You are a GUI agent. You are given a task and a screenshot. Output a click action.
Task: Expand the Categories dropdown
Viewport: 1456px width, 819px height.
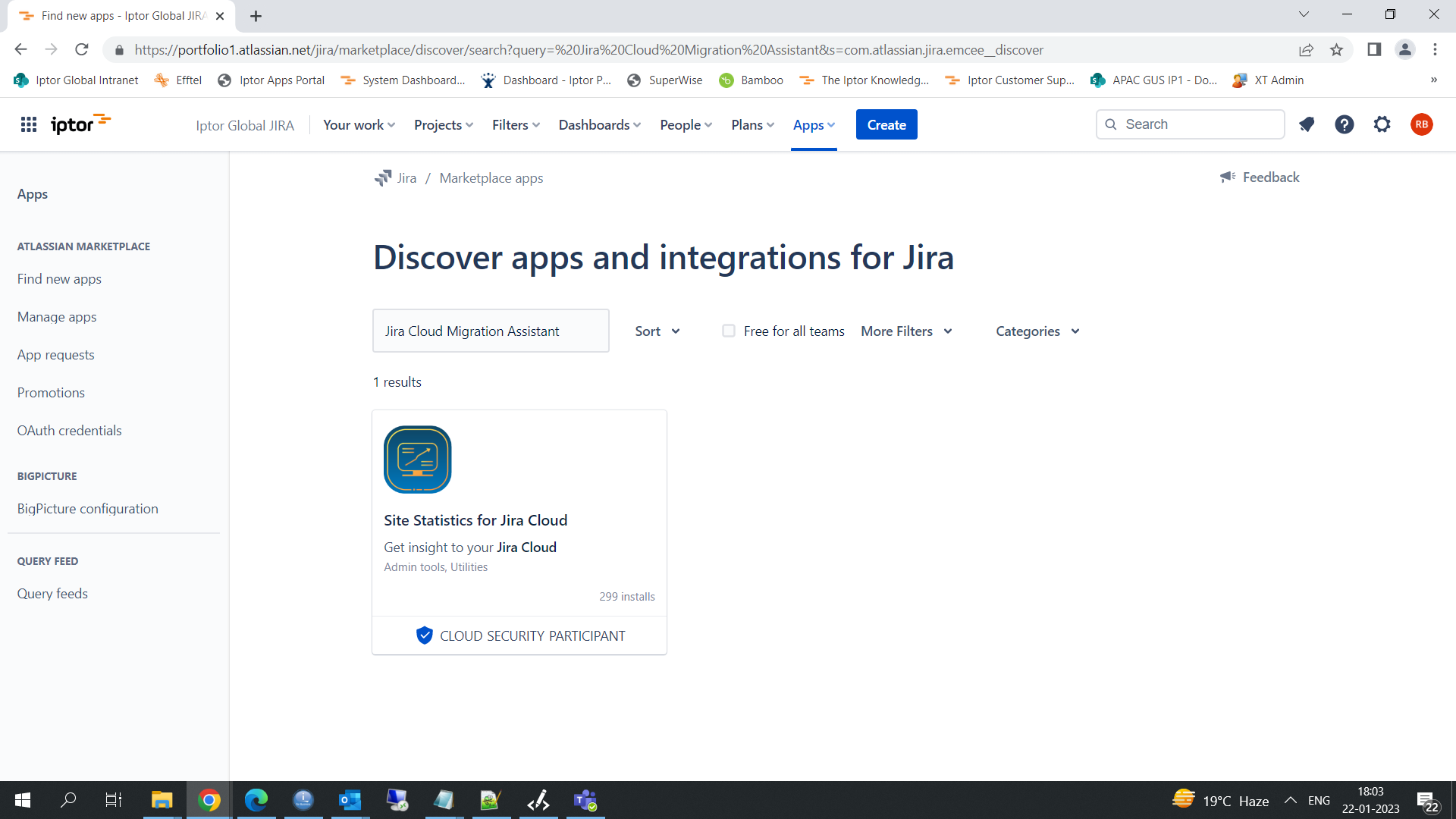coord(1036,331)
